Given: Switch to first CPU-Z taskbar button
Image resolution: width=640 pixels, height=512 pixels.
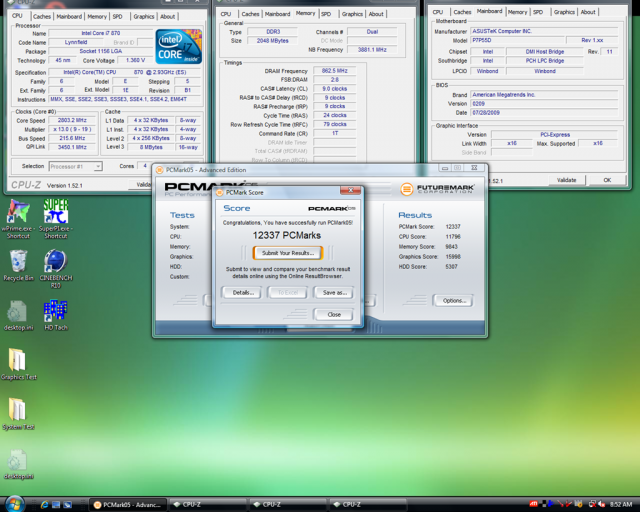Looking at the screenshot, I should [207, 505].
